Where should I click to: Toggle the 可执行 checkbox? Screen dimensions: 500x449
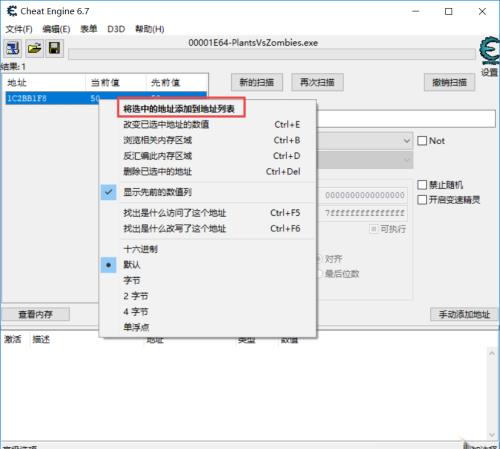coord(374,229)
